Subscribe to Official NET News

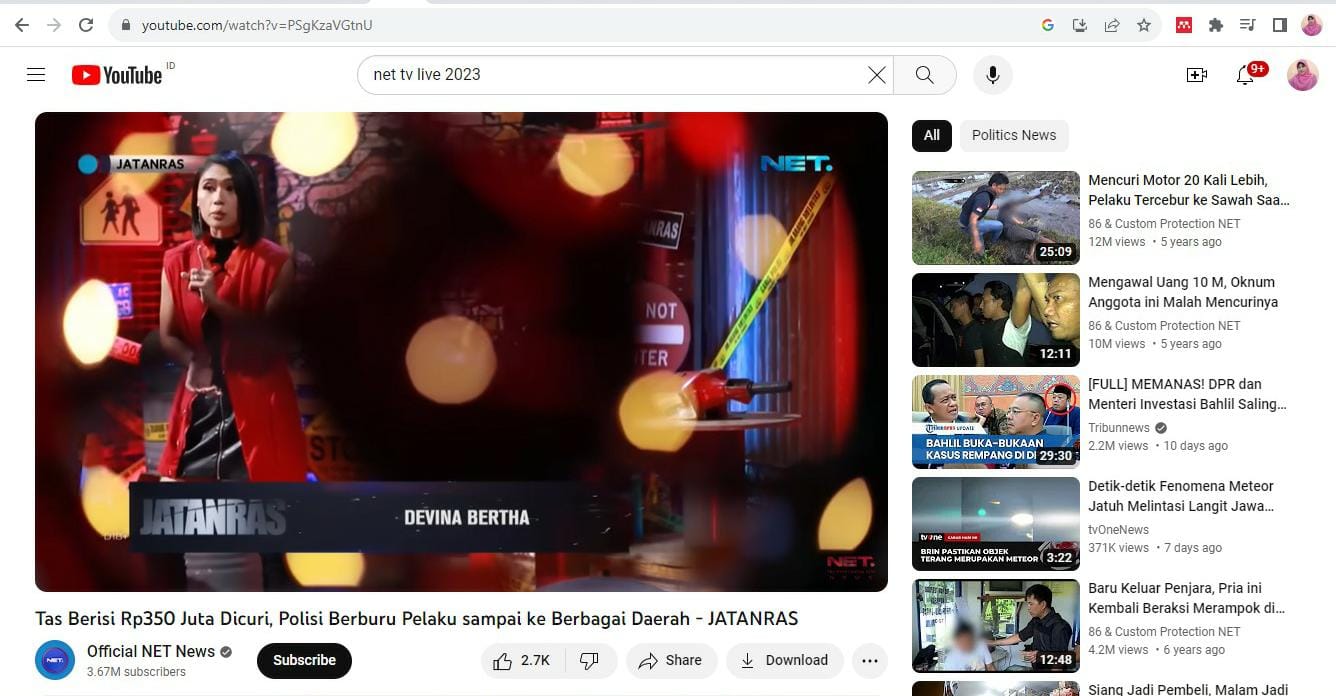(x=305, y=660)
